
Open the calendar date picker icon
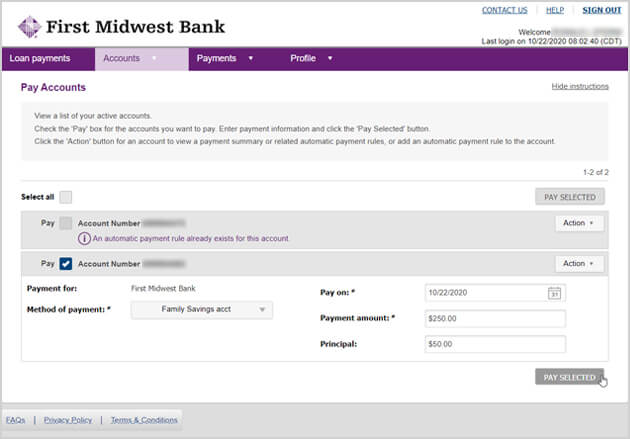tap(555, 293)
